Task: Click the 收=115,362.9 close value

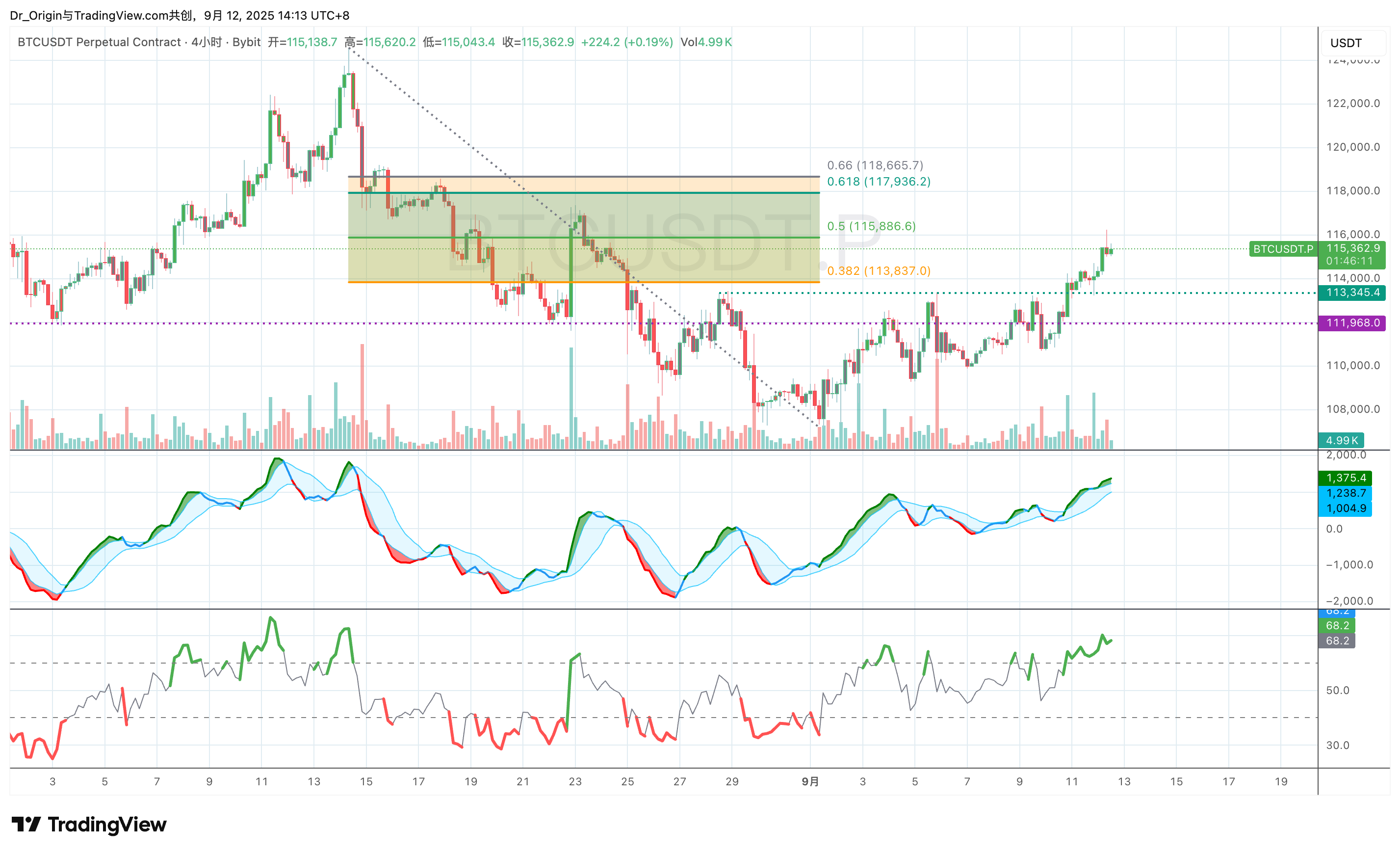Action: 538,42
